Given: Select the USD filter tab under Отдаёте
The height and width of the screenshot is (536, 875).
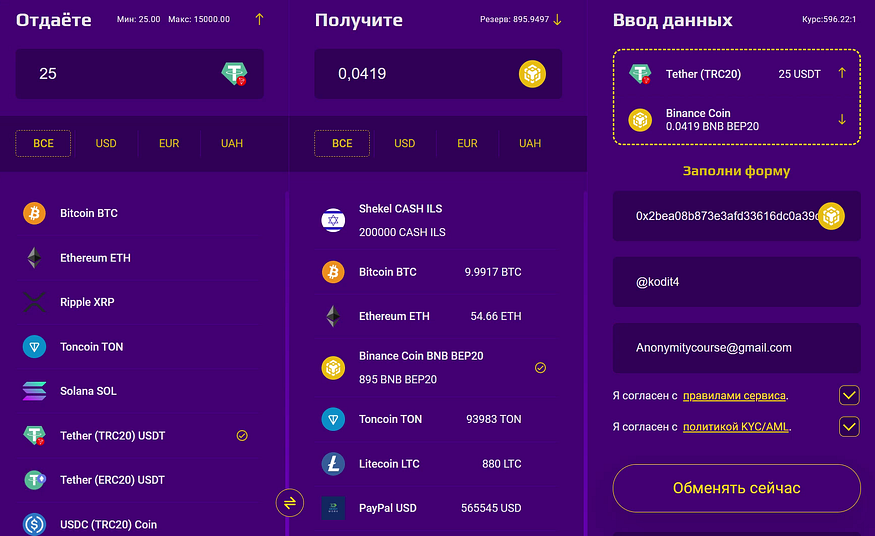Looking at the screenshot, I should coord(106,143).
